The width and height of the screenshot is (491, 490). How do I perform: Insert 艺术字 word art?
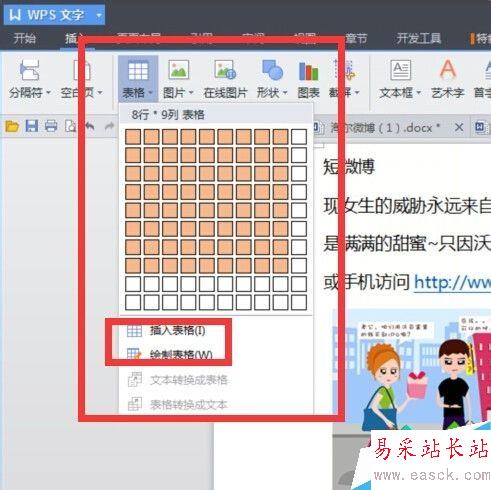coord(448,79)
